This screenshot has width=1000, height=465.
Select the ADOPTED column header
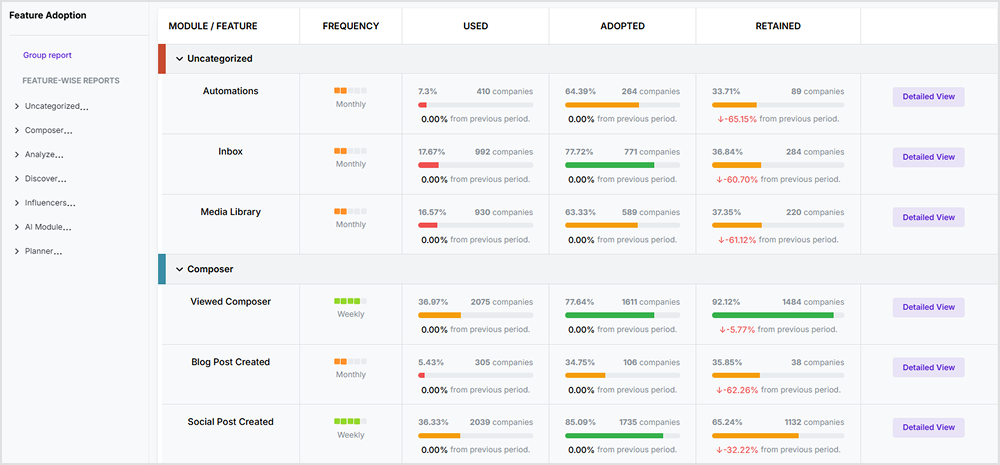point(622,26)
